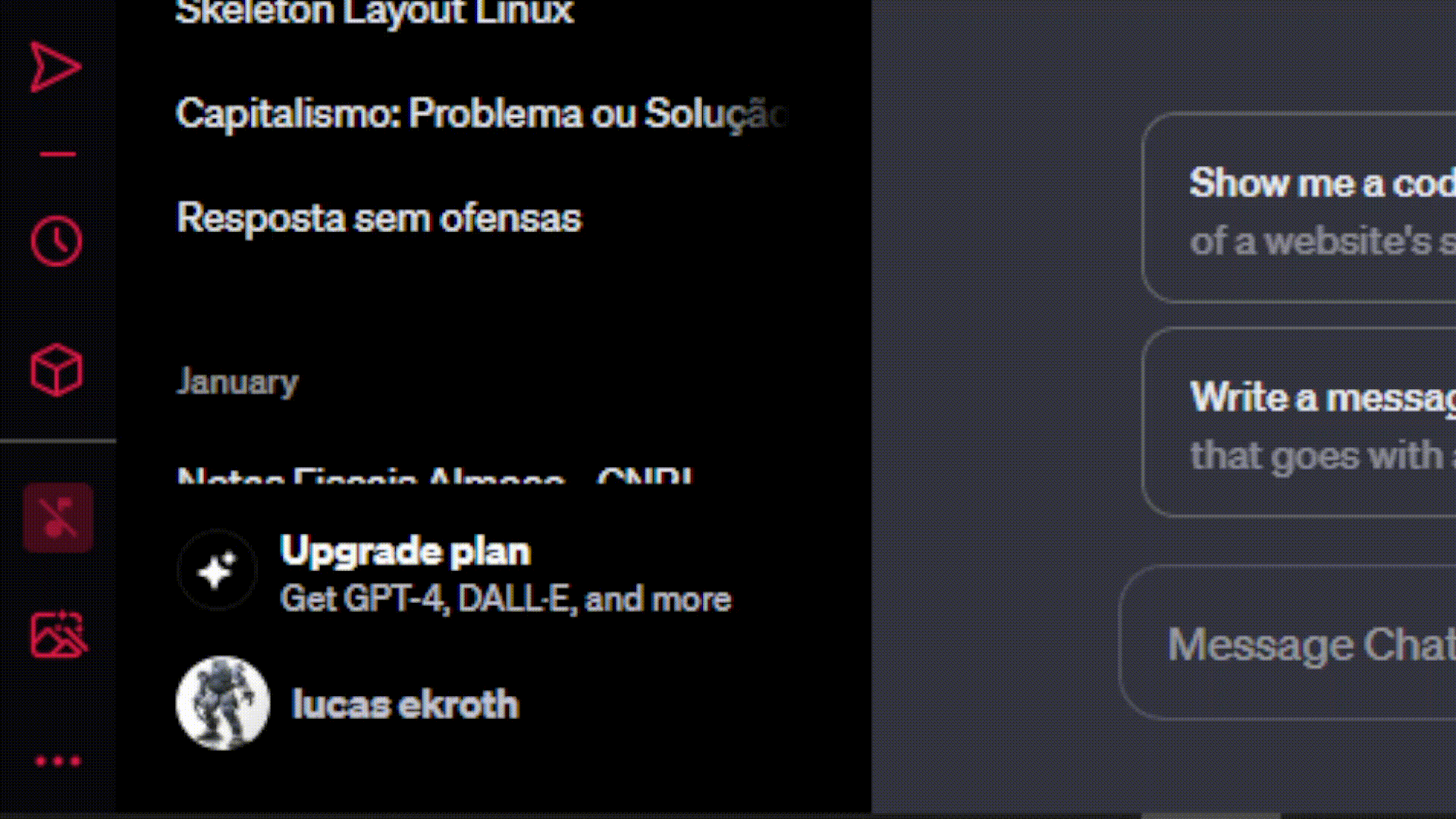
Task: Click the Upgrade plan sparkle icon
Action: [x=218, y=570]
